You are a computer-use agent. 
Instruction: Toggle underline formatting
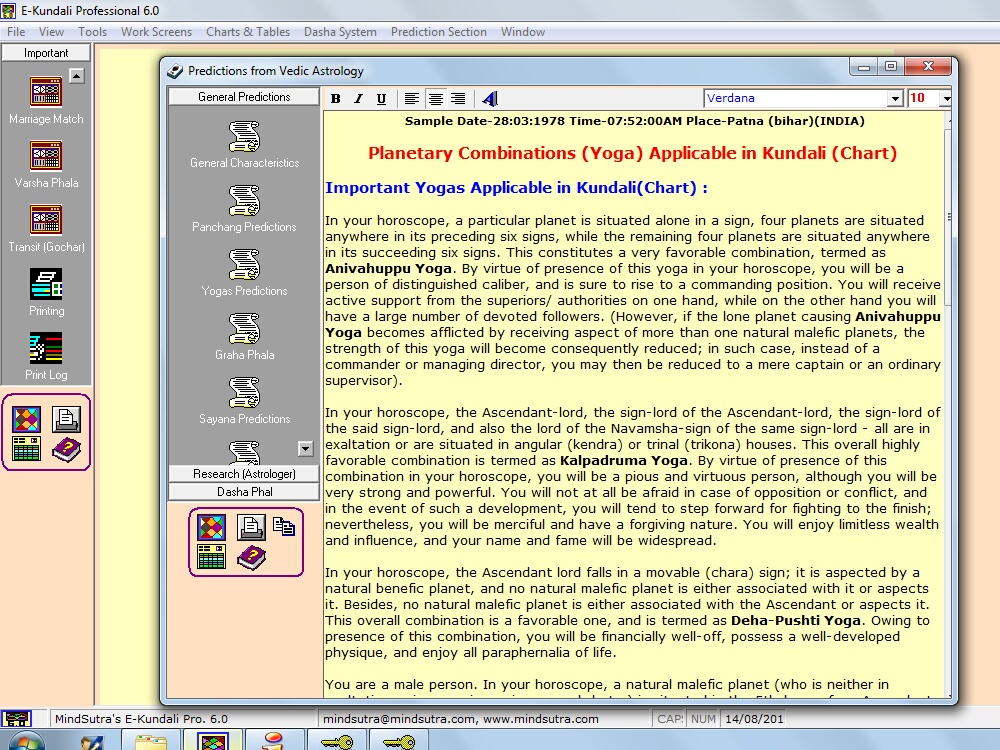[x=381, y=99]
